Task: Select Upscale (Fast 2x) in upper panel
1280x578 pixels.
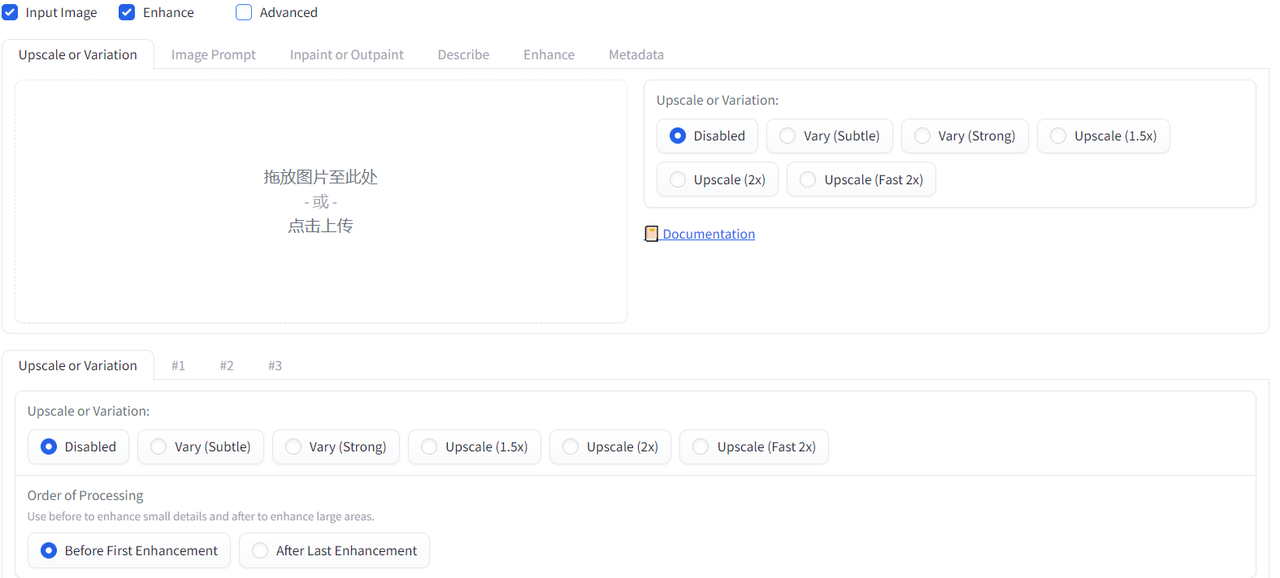Action: click(x=861, y=180)
